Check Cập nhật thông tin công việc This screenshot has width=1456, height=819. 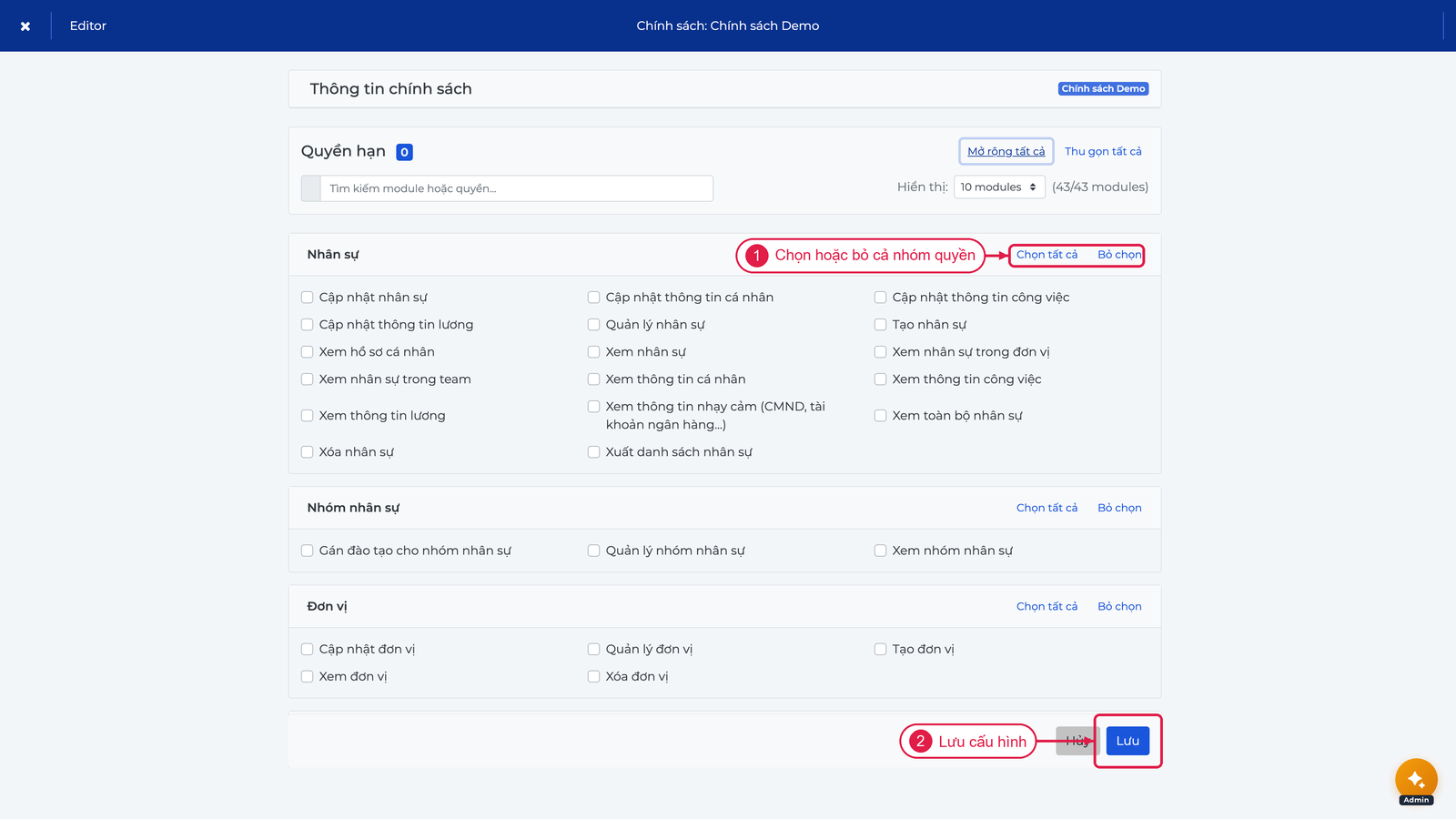click(881, 298)
